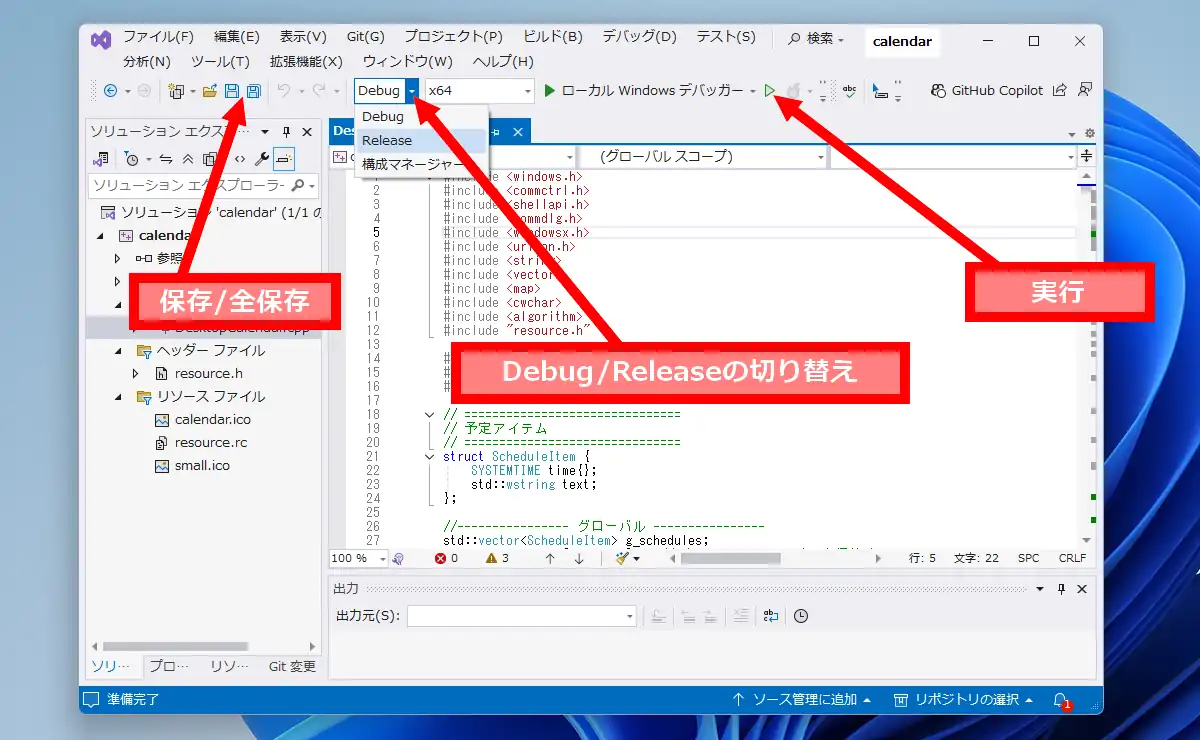Click the navigate to previous issue up arrow
This screenshot has height=740, width=1200.
pyautogui.click(x=550, y=559)
